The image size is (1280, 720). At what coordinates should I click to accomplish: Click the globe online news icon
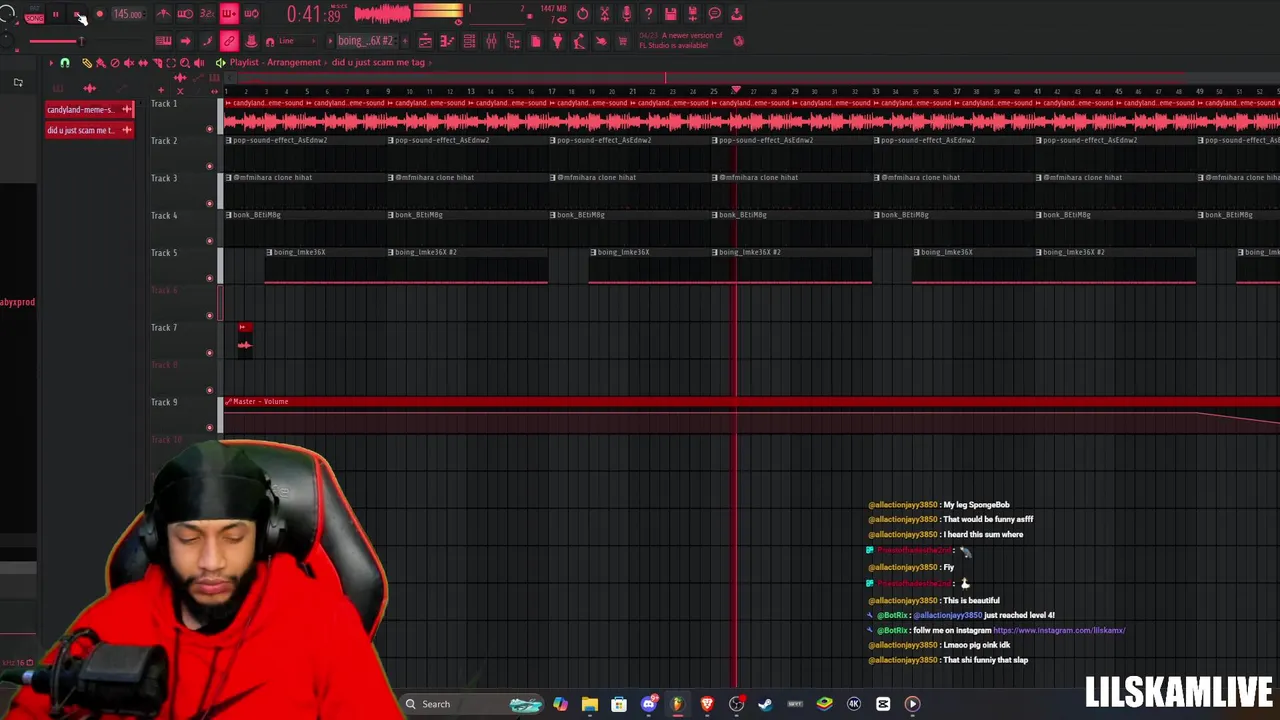coord(738,41)
